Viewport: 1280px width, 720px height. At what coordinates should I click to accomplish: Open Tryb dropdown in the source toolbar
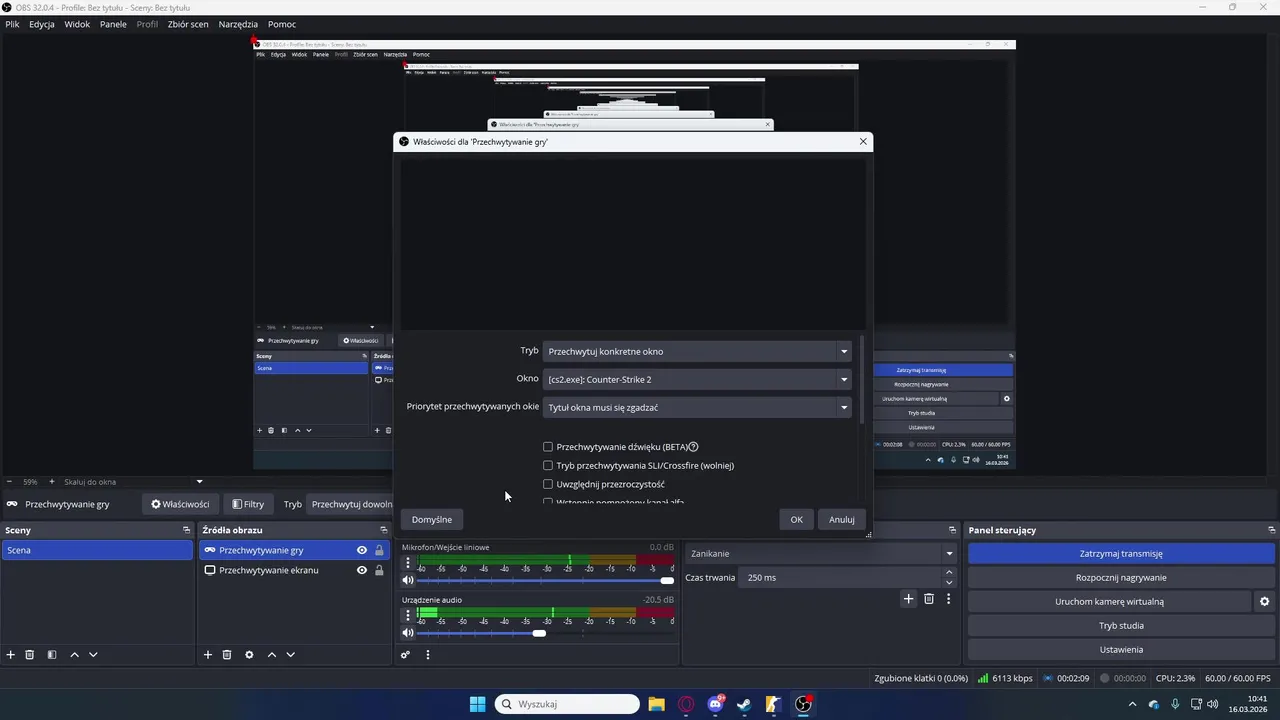point(350,504)
